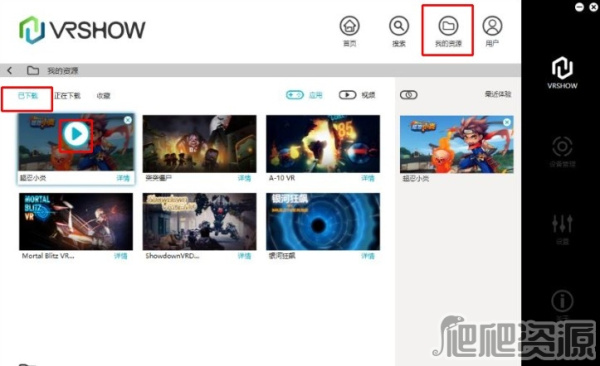Open 详情 details for 银河狂飙
600x366 pixels.
(x=368, y=256)
